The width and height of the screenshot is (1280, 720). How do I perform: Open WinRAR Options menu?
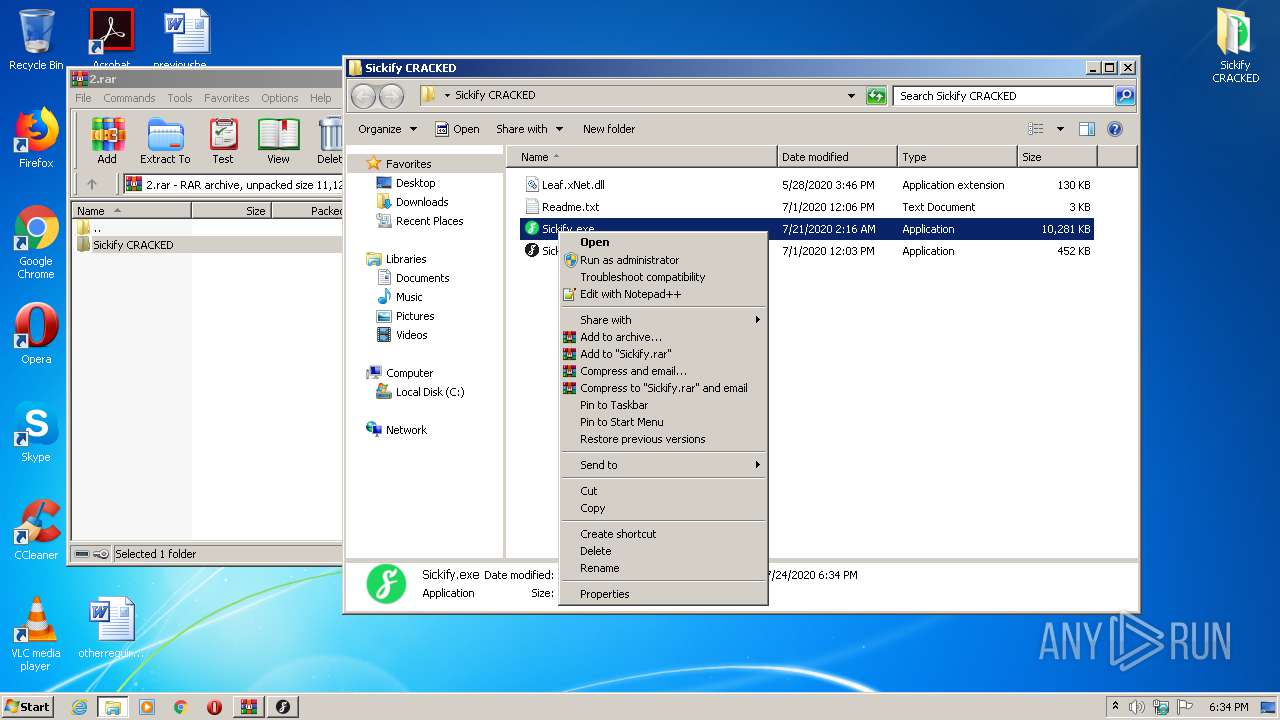click(280, 98)
